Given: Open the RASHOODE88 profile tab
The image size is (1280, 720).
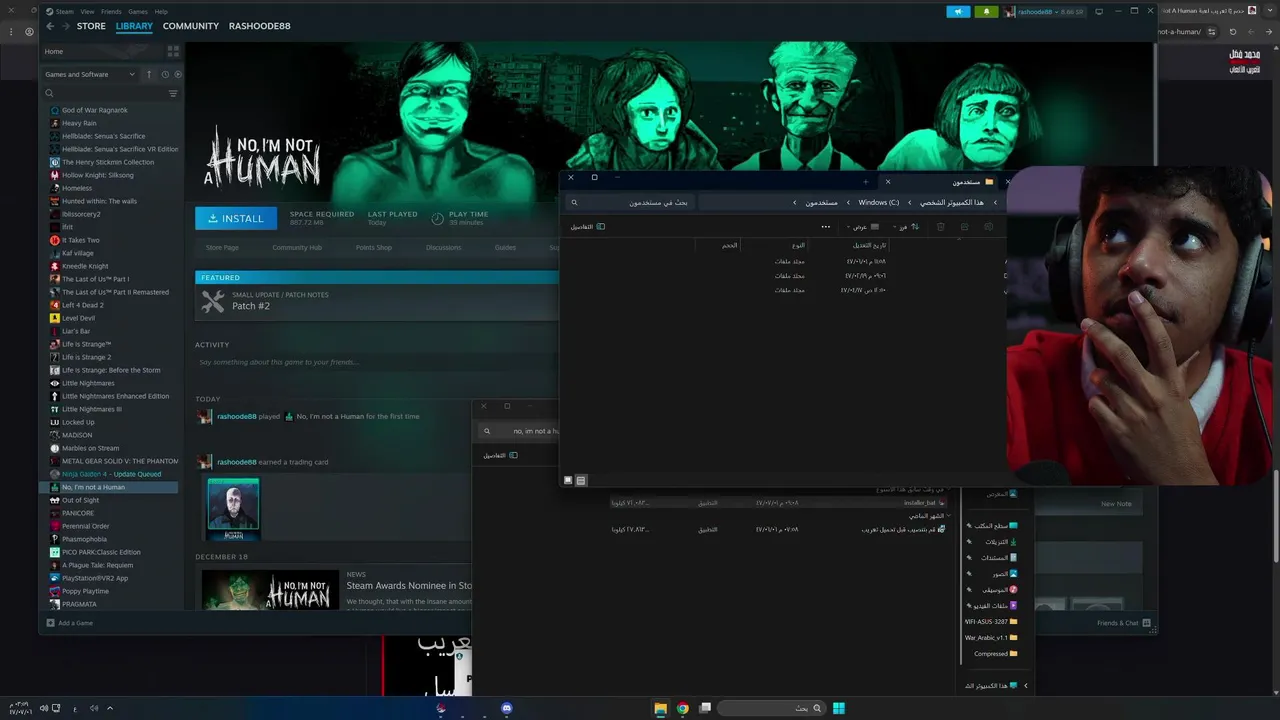Looking at the screenshot, I should coord(259,26).
